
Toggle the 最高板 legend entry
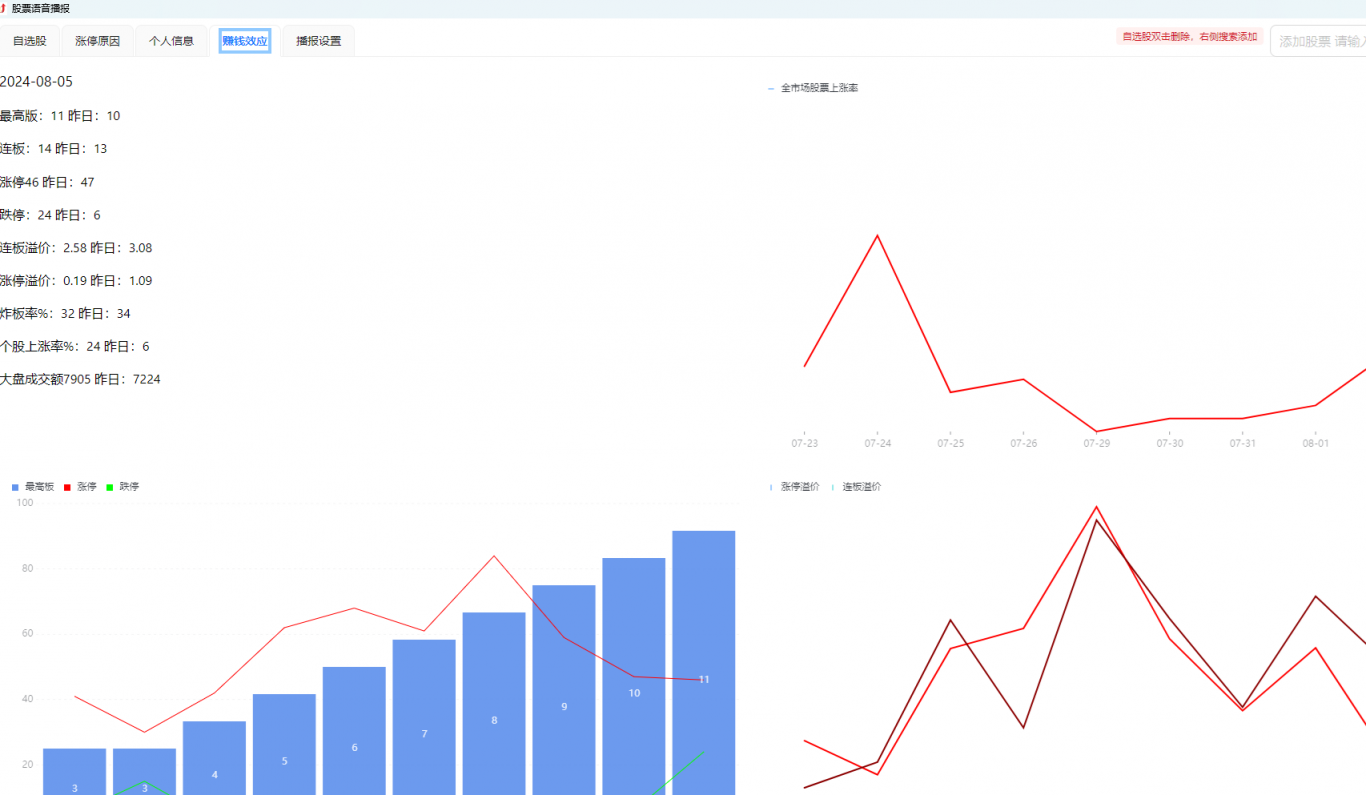[x=33, y=487]
